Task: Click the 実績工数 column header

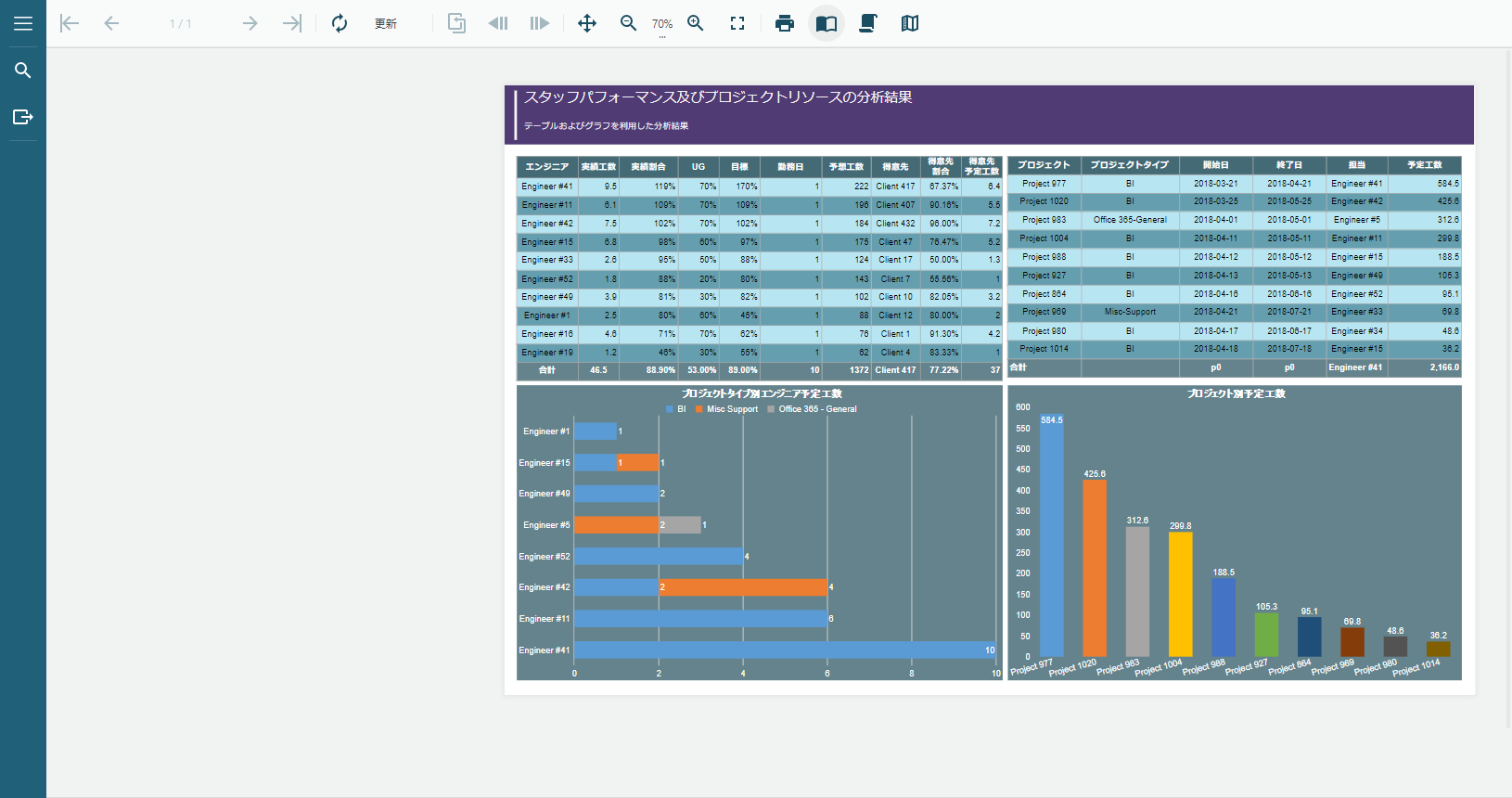Action: (x=599, y=167)
